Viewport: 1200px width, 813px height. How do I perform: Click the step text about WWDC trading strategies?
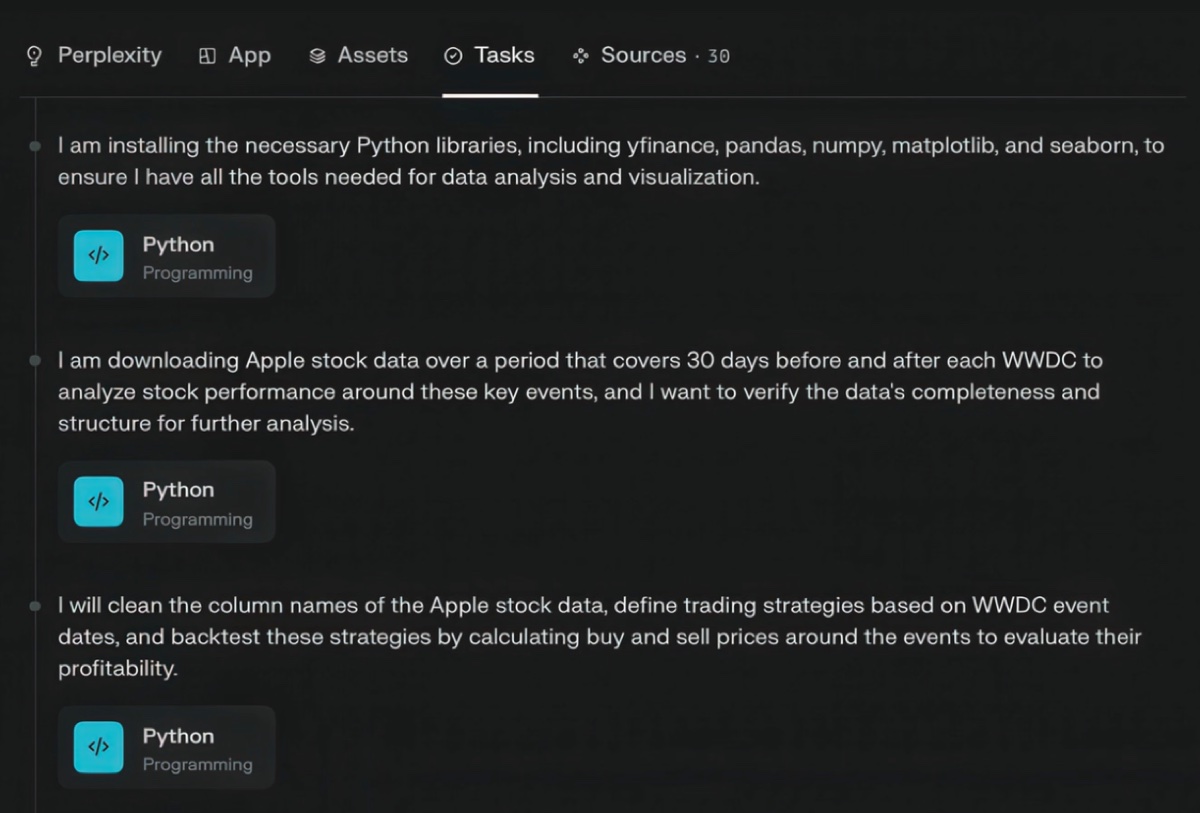click(598, 636)
